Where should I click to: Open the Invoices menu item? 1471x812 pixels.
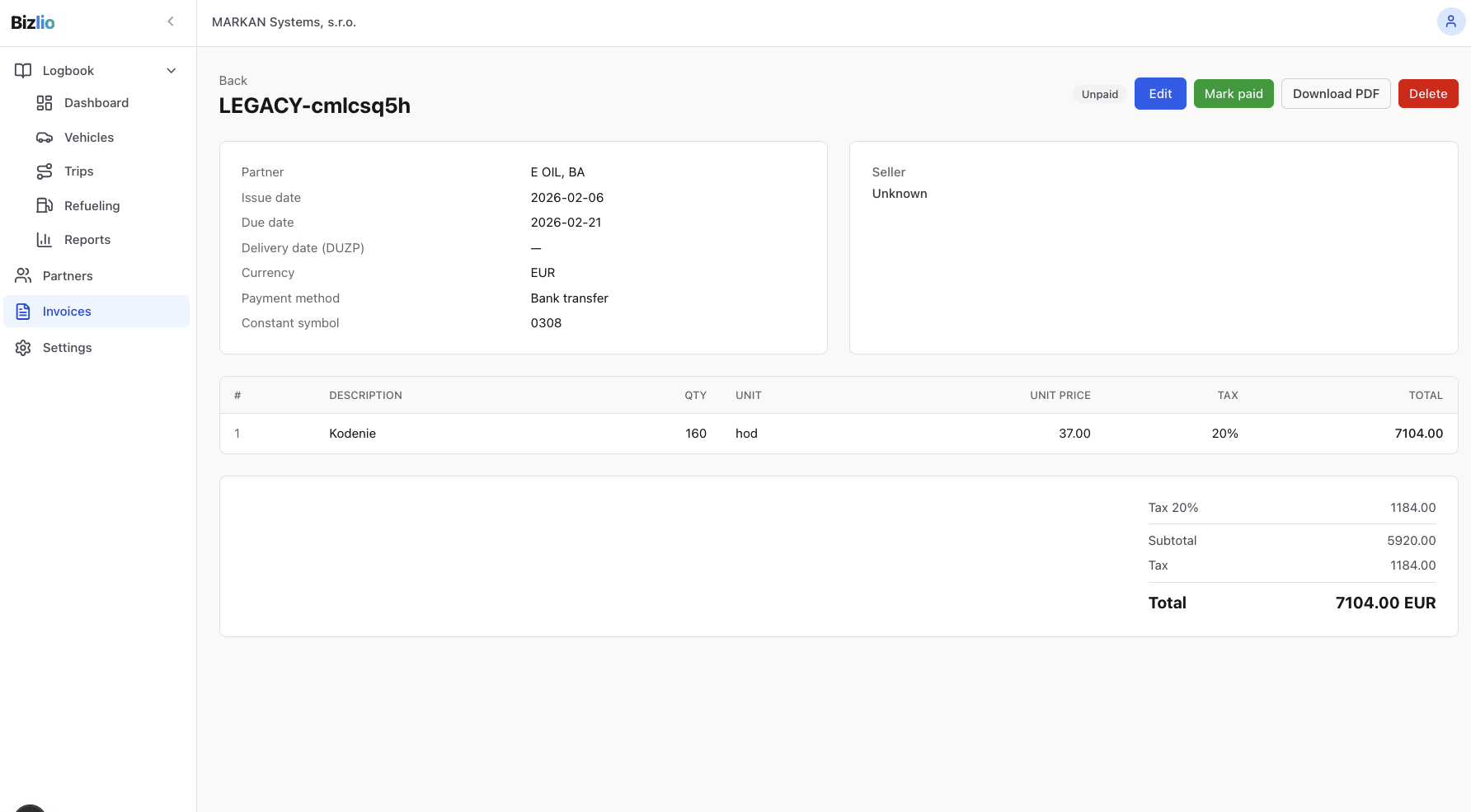pyautogui.click(x=67, y=312)
